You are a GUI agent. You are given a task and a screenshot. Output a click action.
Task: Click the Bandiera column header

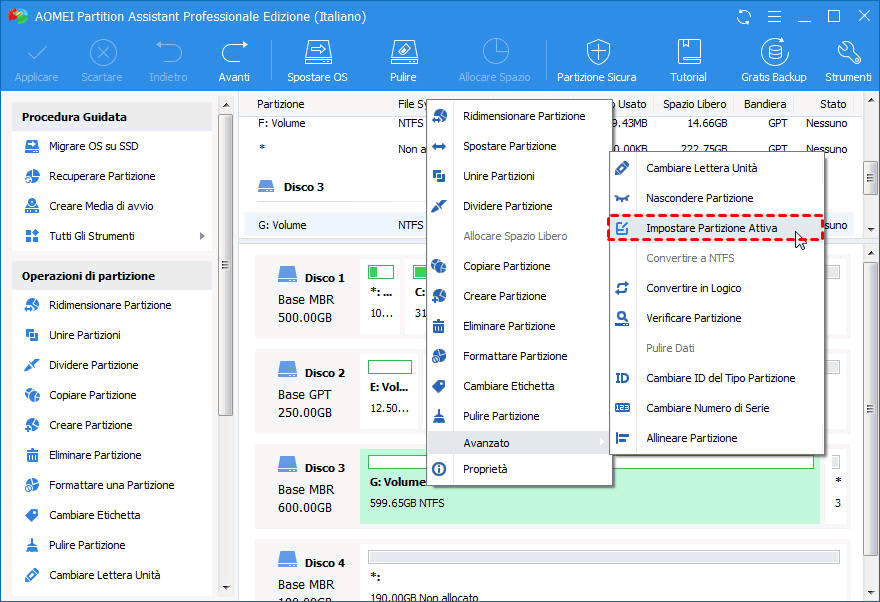pyautogui.click(x=764, y=104)
